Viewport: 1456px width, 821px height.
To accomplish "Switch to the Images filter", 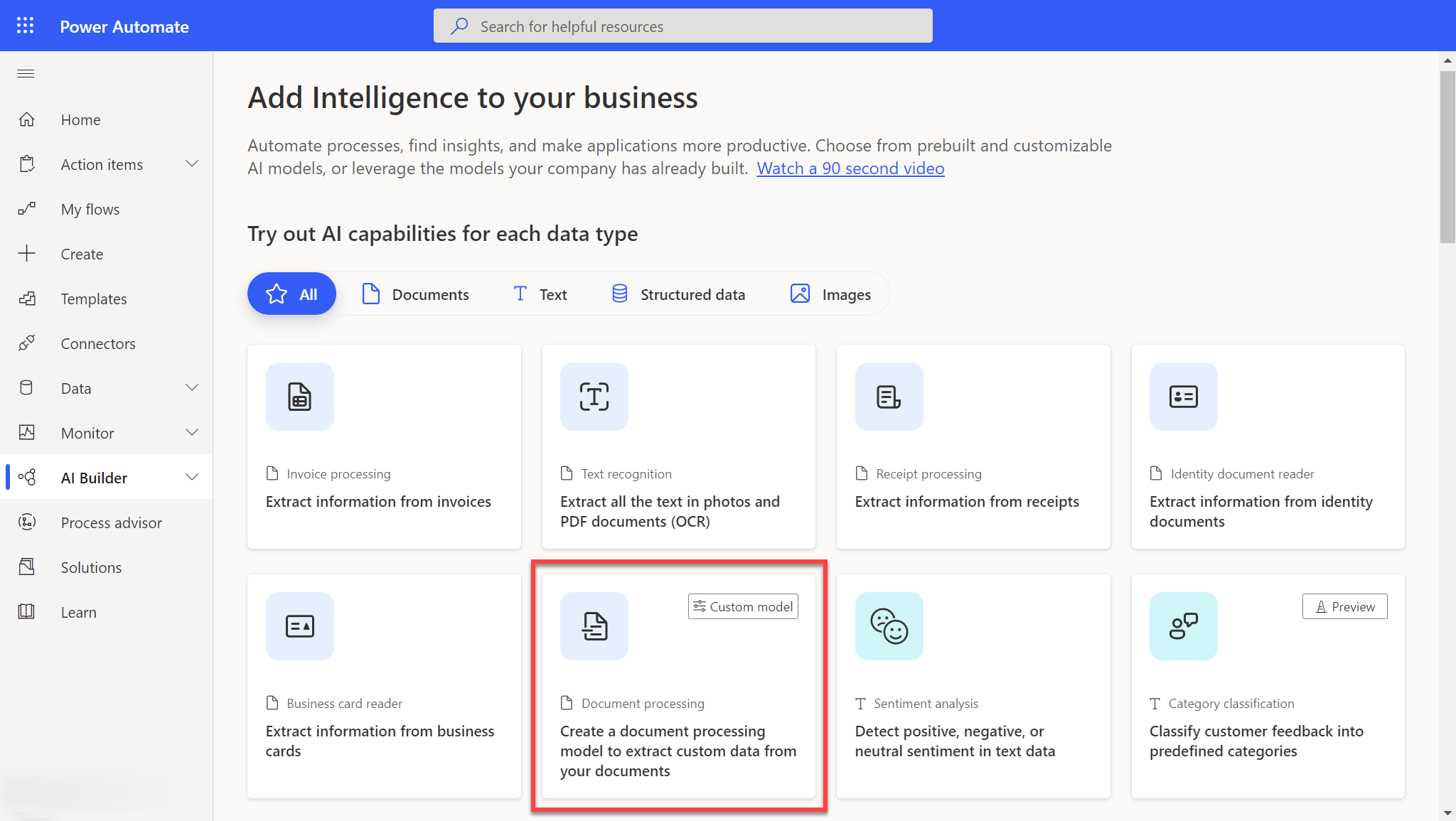I will pos(830,294).
